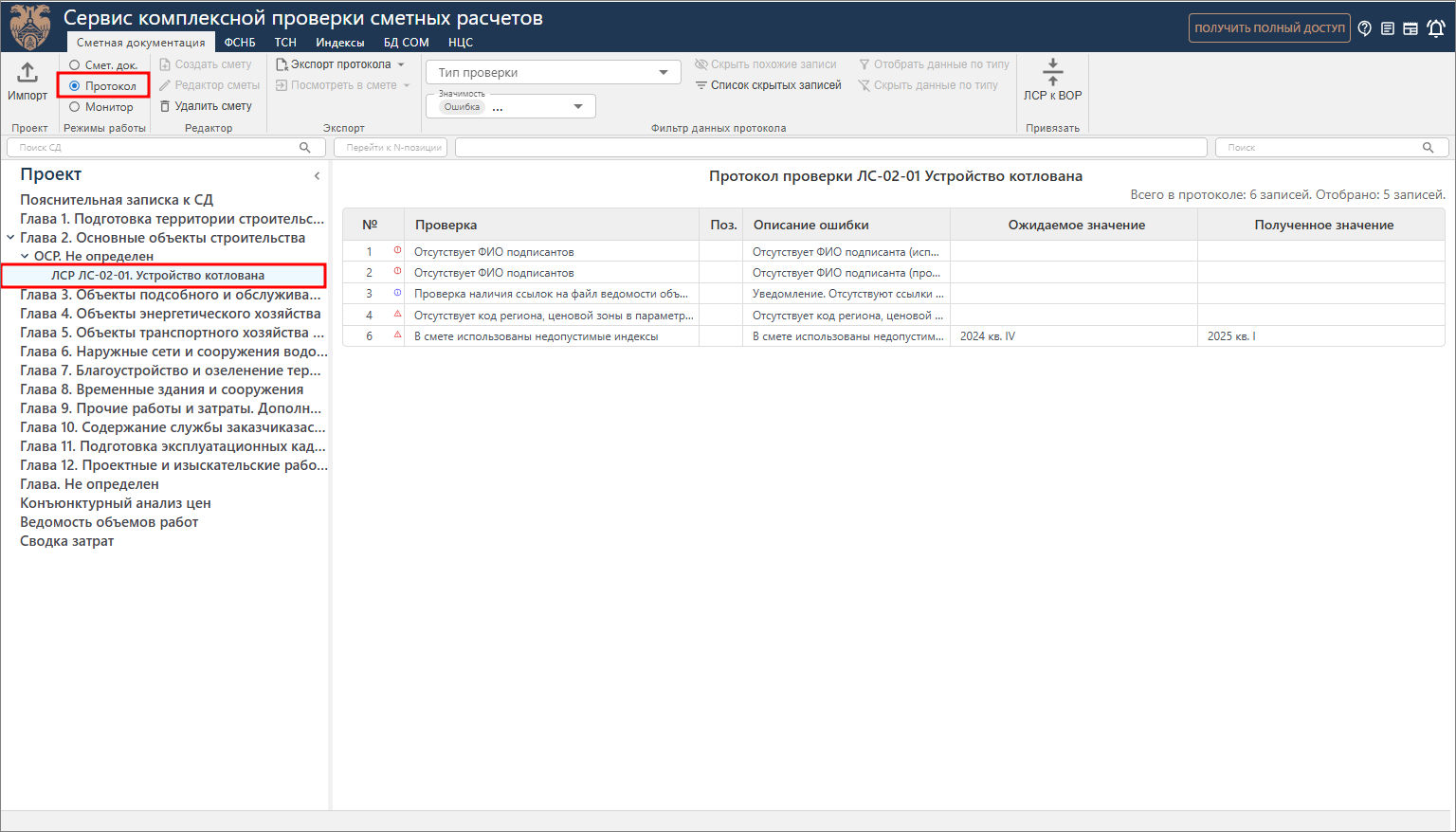This screenshot has height=832, width=1456.
Task: Select the Смет. док. radio button
Action: (x=74, y=65)
